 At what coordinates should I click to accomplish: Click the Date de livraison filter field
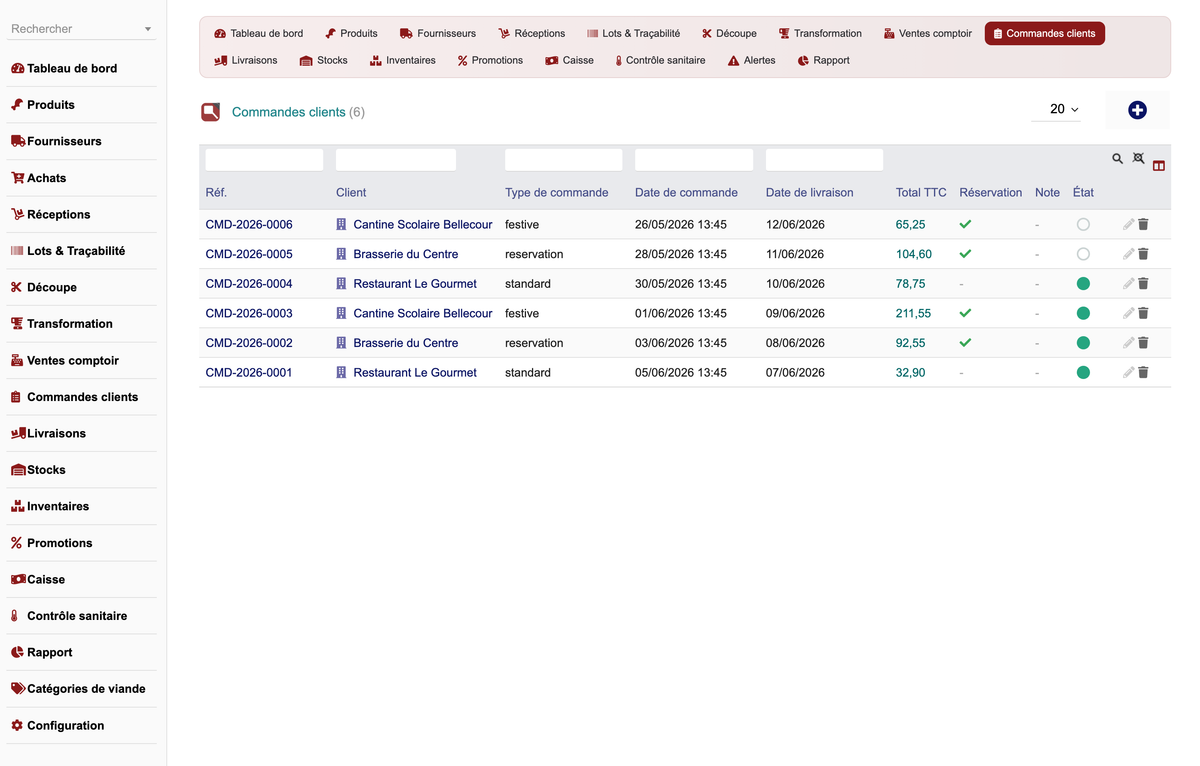(x=824, y=160)
